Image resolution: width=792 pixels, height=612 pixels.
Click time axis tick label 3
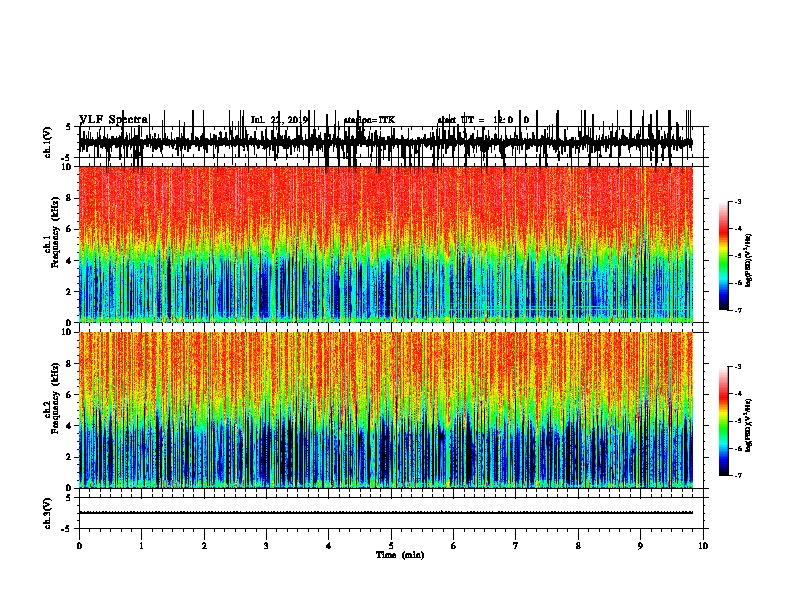tap(266, 546)
